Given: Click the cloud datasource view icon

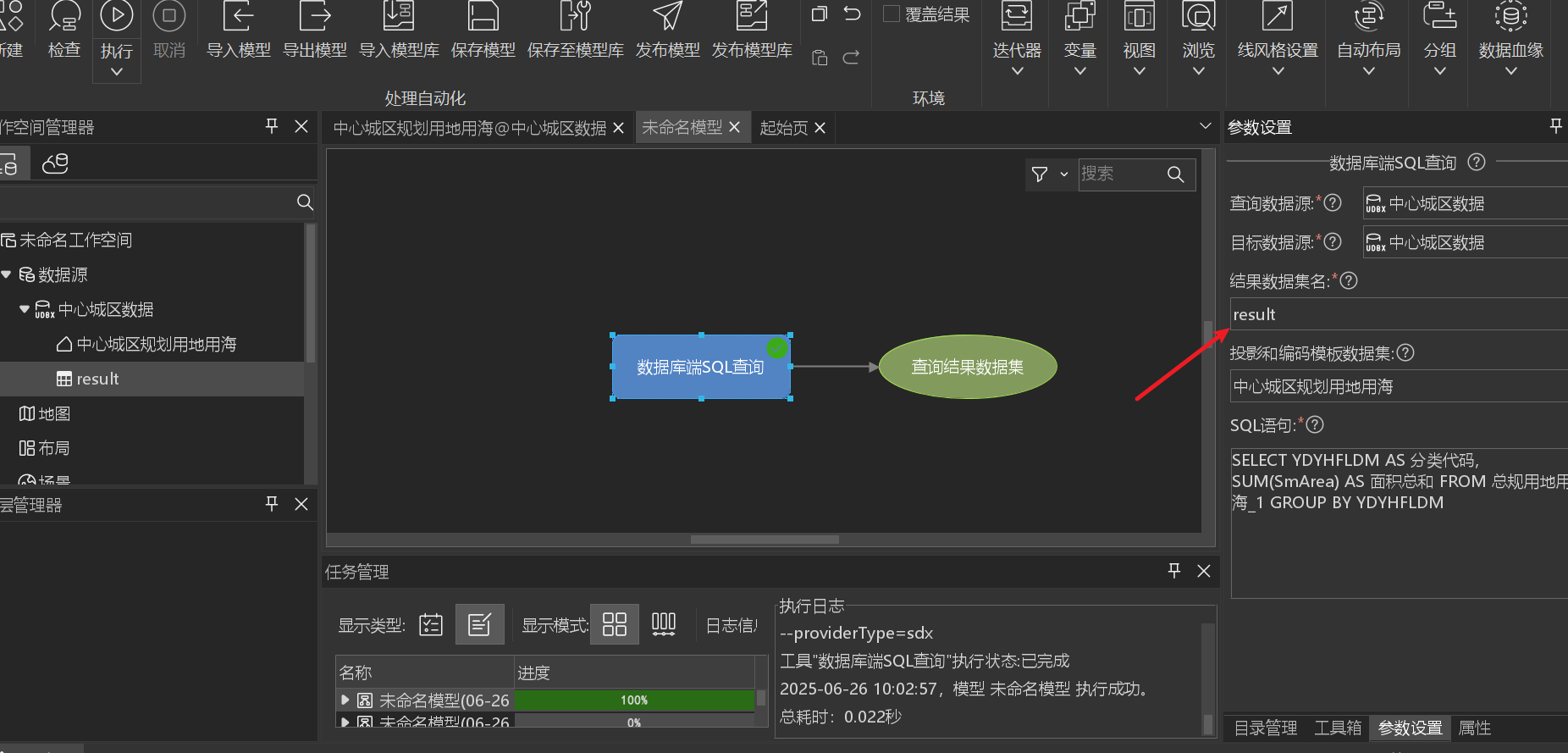Looking at the screenshot, I should (x=55, y=163).
